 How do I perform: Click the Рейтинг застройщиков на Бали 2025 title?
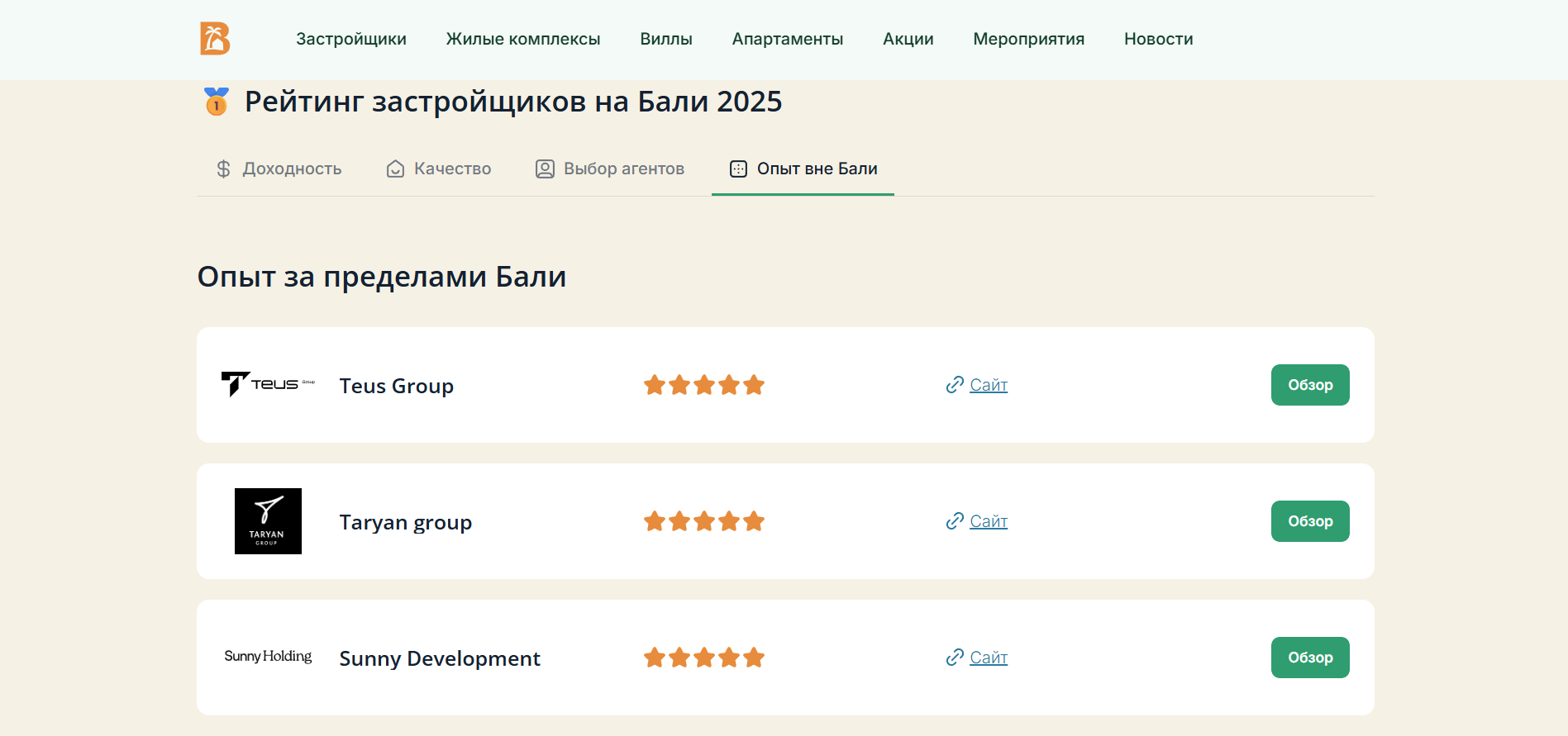513,102
